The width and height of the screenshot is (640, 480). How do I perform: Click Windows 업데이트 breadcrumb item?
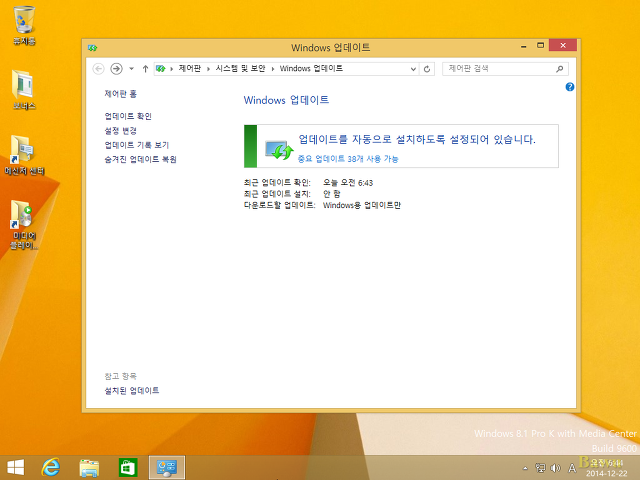311,69
